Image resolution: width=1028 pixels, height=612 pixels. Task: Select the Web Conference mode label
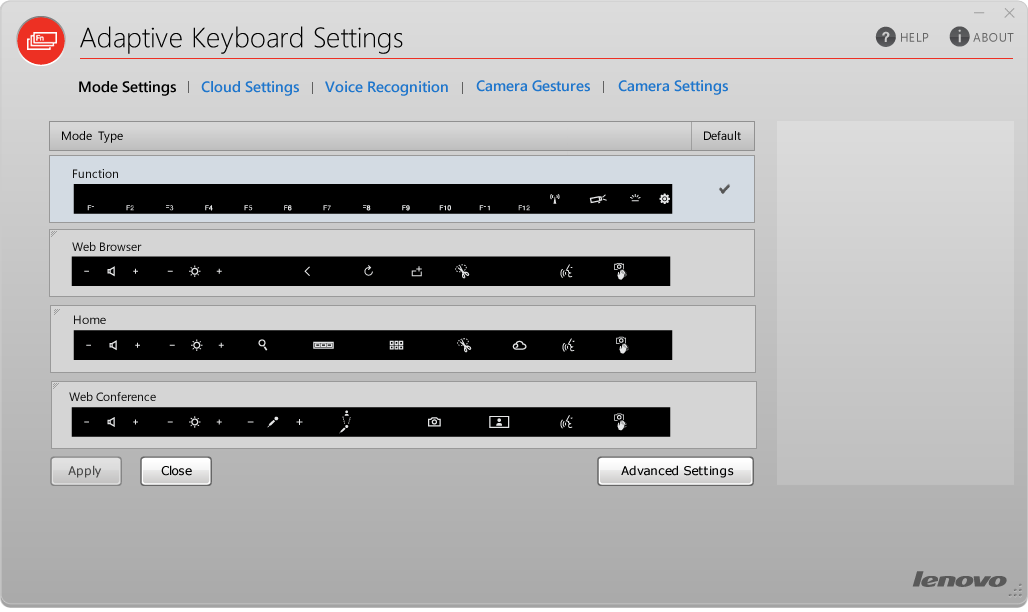point(113,397)
